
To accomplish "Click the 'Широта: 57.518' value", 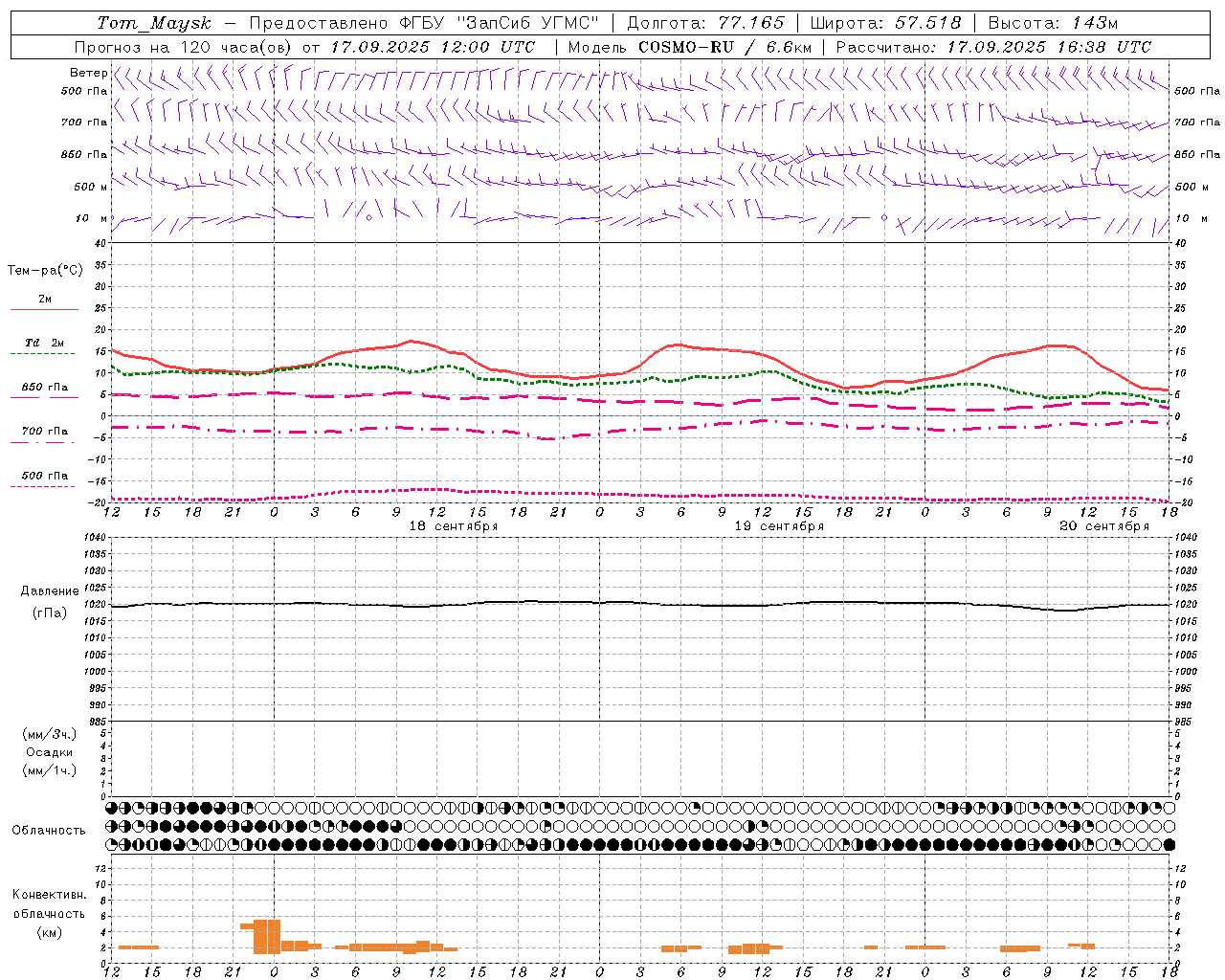I will [885, 23].
